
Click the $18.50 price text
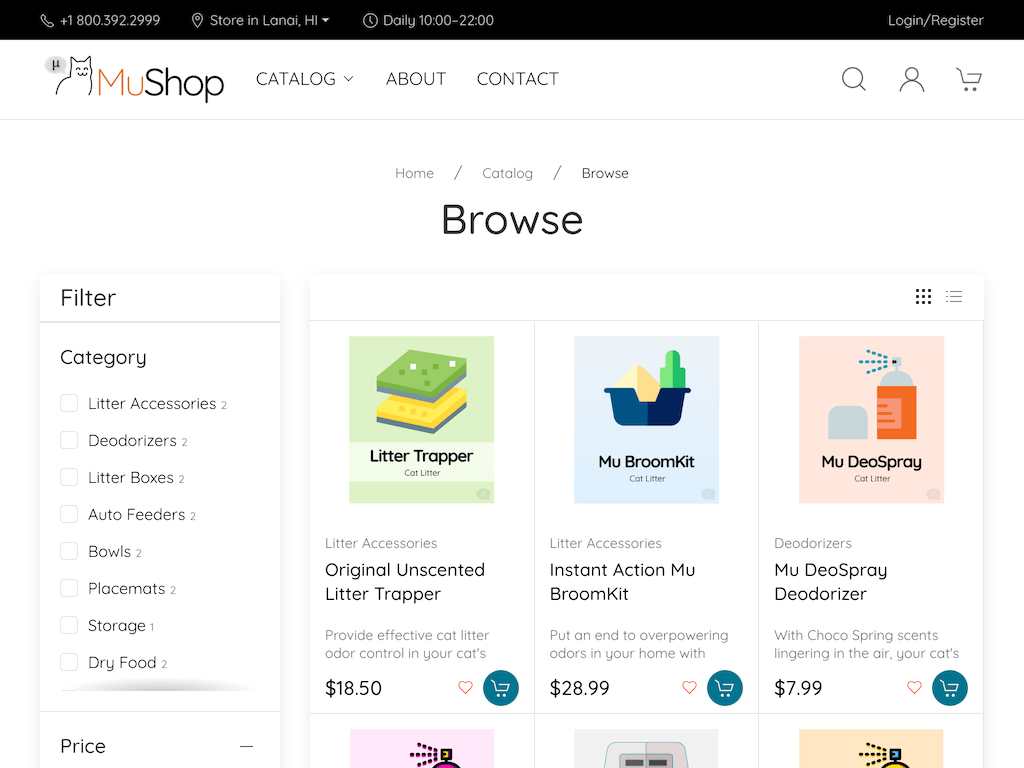click(x=353, y=688)
